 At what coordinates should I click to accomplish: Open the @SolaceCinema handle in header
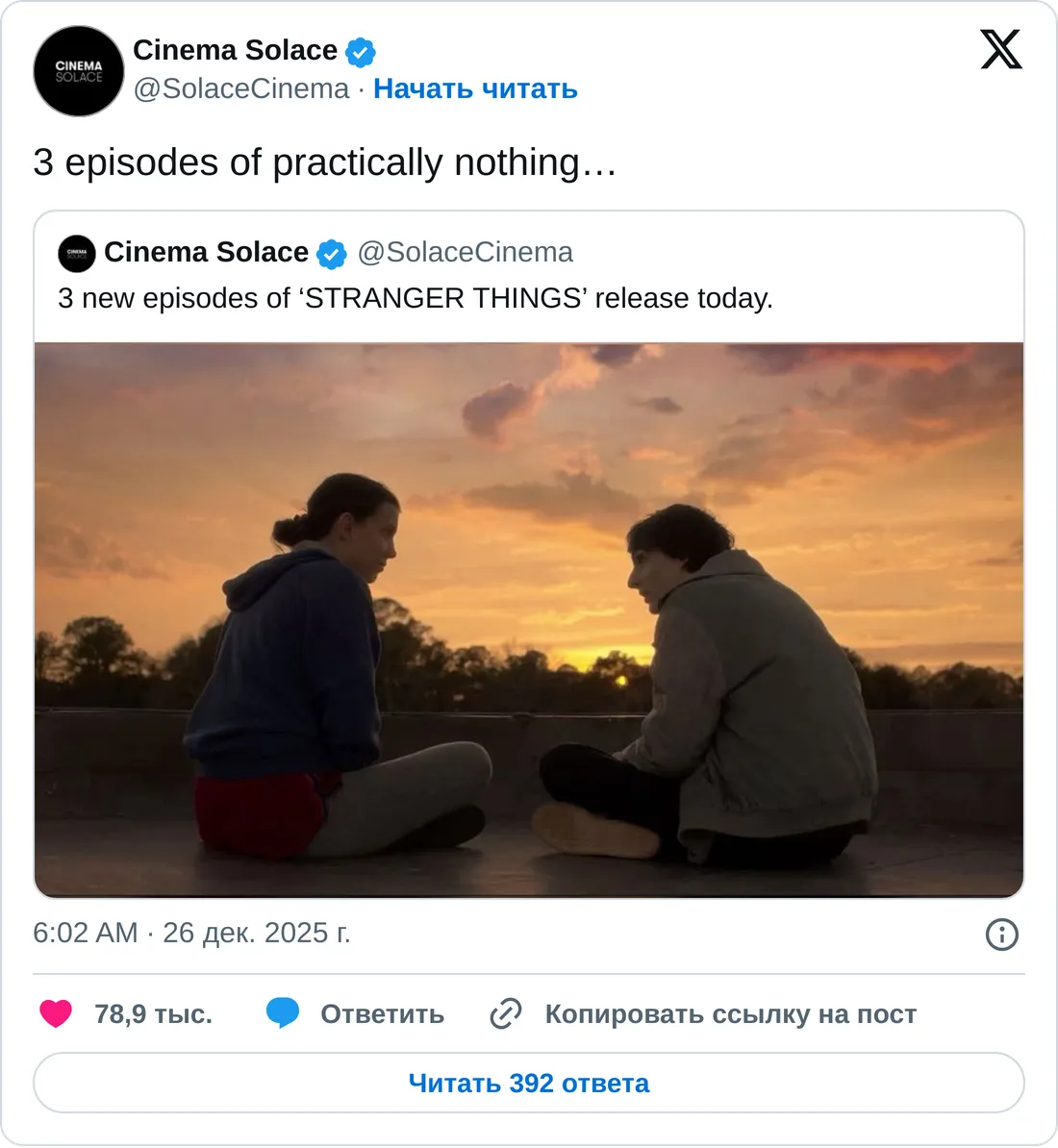[x=240, y=88]
